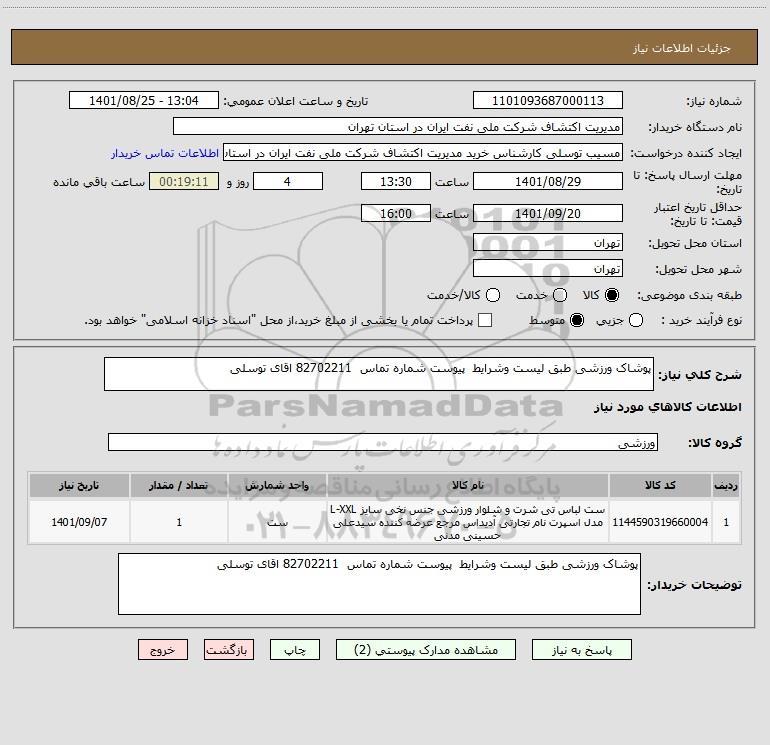Click the بازگشت back button
The height and width of the screenshot is (745, 770).
coord(229,650)
